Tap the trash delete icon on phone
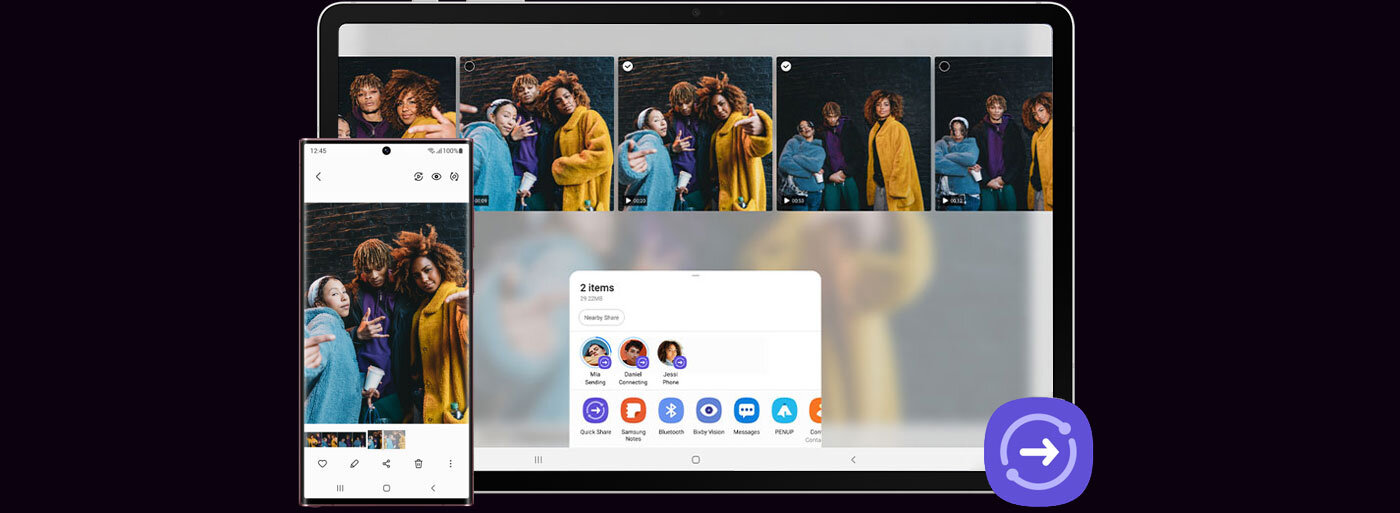 pyautogui.click(x=418, y=464)
